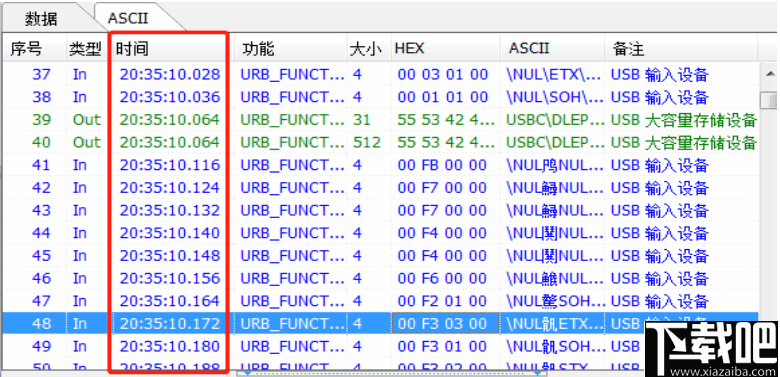Click HEX cell 00 F6 00 00
This screenshot has height=377, width=780.
[x=442, y=278]
